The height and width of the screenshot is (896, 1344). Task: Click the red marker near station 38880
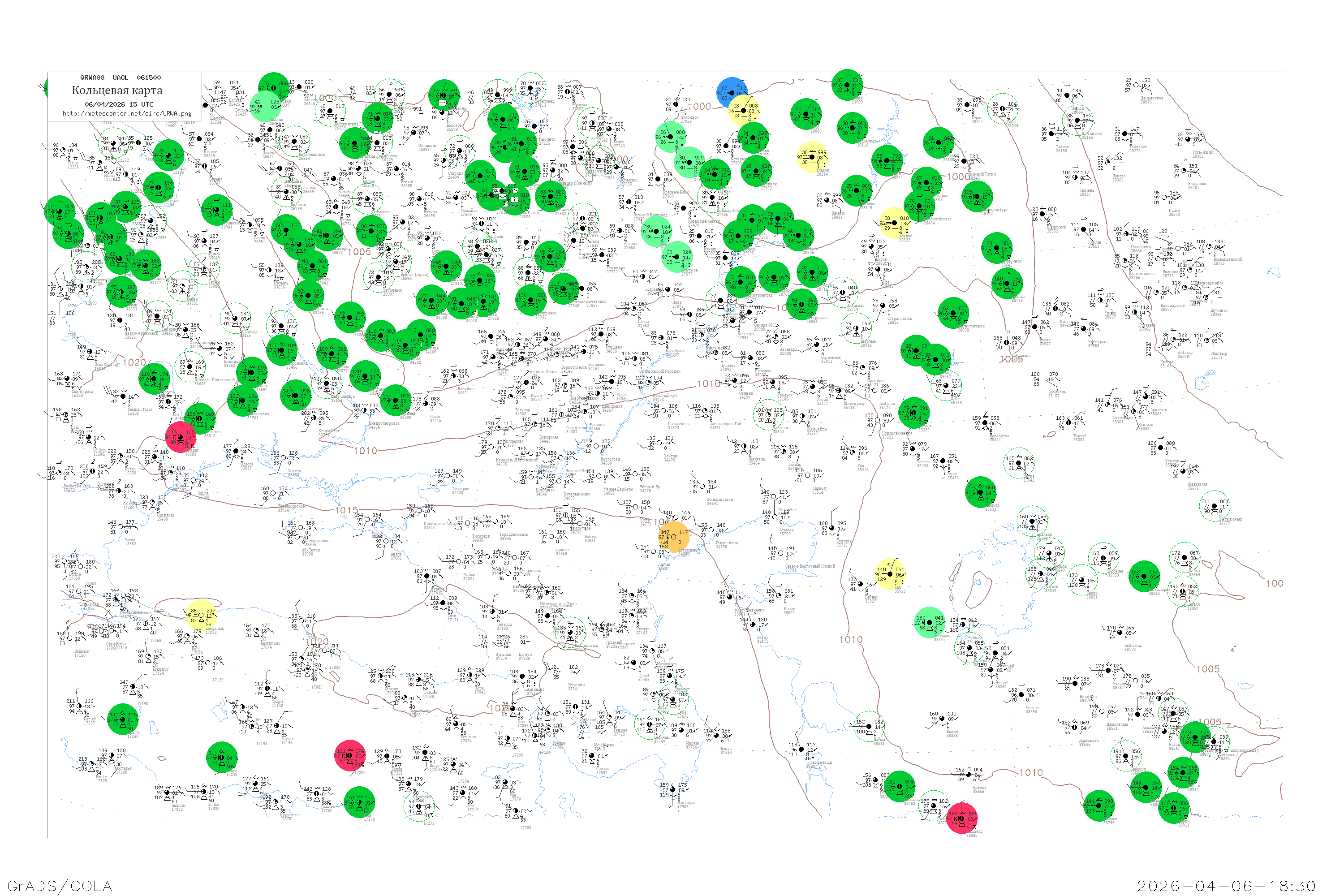pos(962,818)
